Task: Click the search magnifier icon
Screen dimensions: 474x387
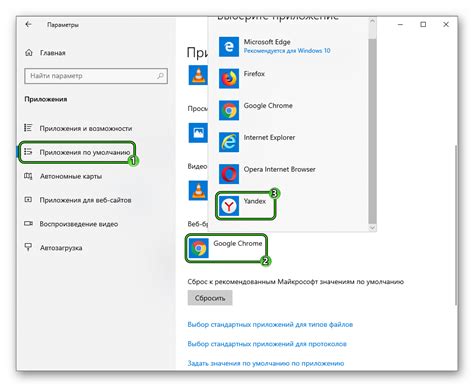Action: point(160,76)
